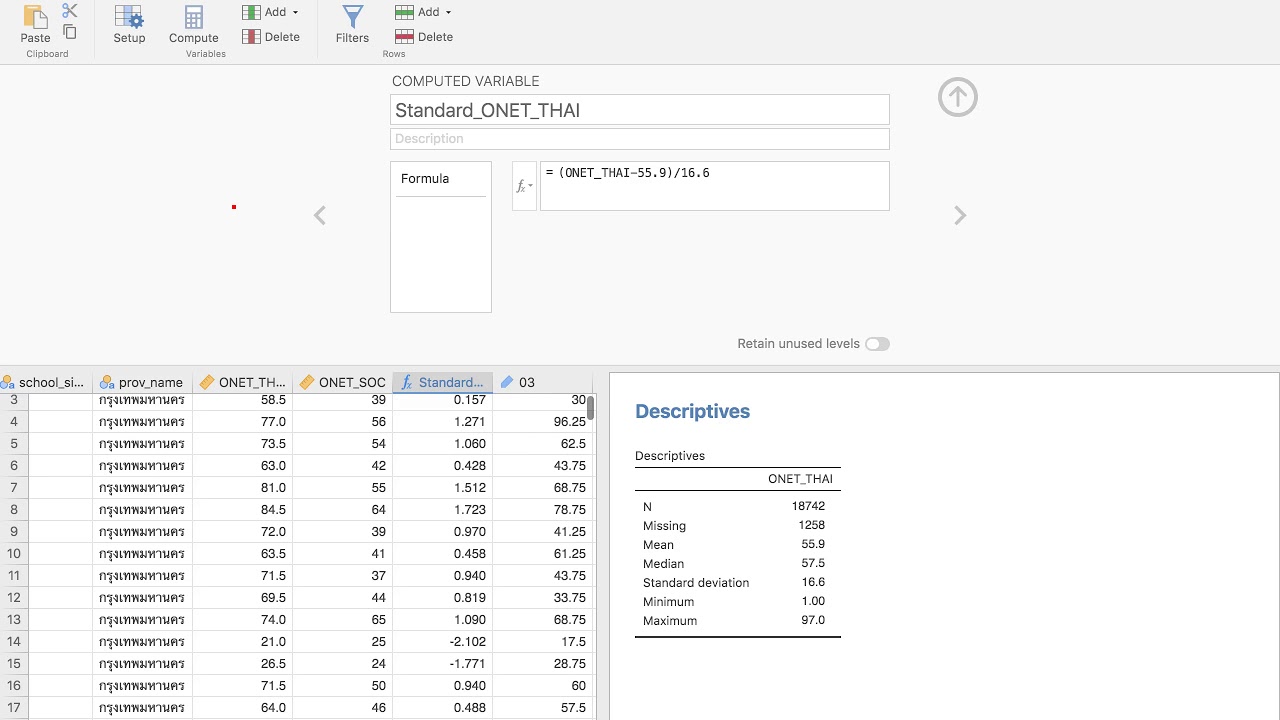The width and height of the screenshot is (1280, 720).
Task: Open the fx function dropdown
Action: coord(524,186)
